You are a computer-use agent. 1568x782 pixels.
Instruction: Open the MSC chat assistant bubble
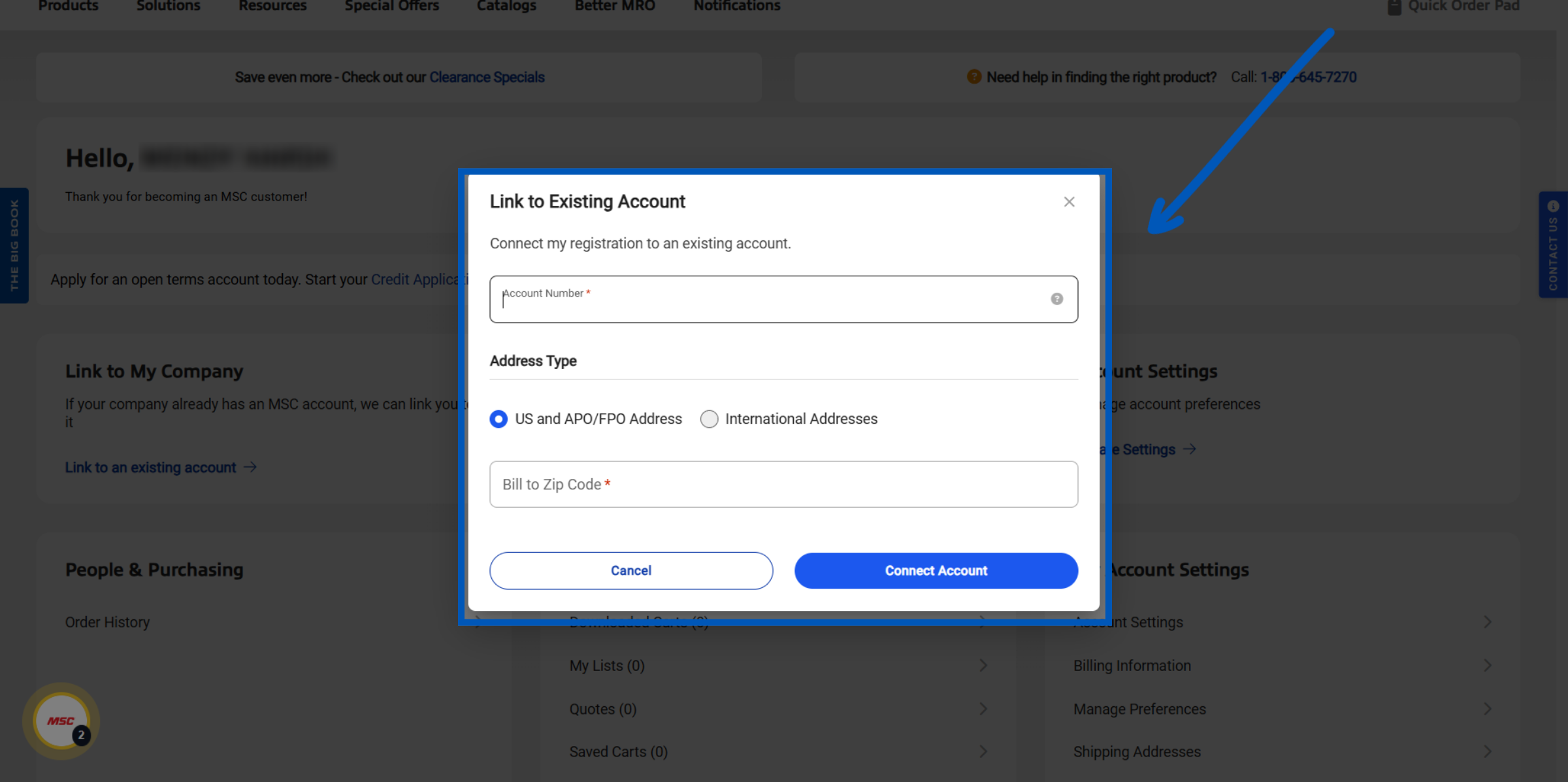(x=61, y=721)
